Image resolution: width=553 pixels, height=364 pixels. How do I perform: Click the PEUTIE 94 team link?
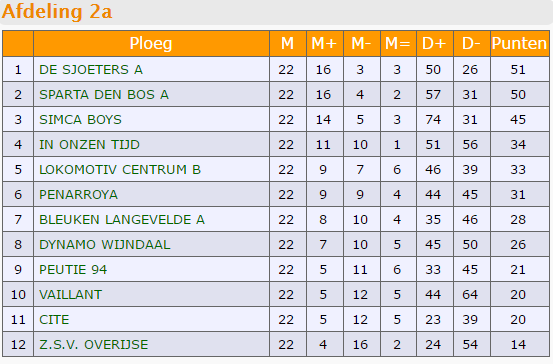(73, 270)
